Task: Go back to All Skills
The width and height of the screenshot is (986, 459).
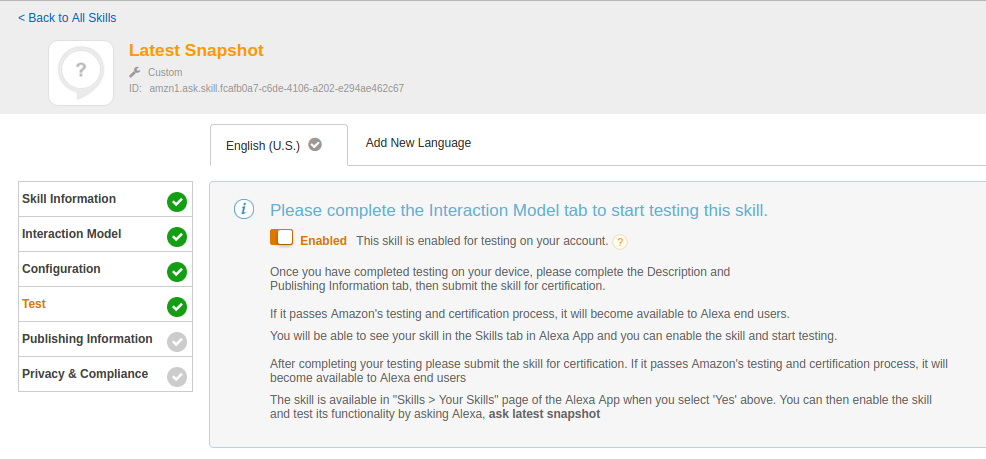Action: pyautogui.click(x=67, y=18)
